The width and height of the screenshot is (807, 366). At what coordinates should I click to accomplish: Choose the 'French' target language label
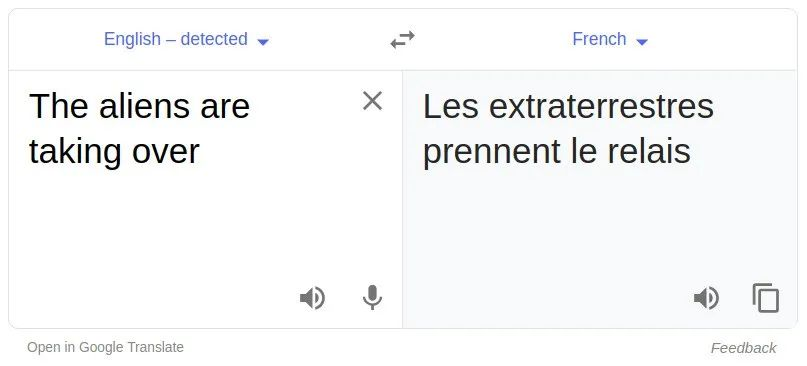click(x=599, y=39)
